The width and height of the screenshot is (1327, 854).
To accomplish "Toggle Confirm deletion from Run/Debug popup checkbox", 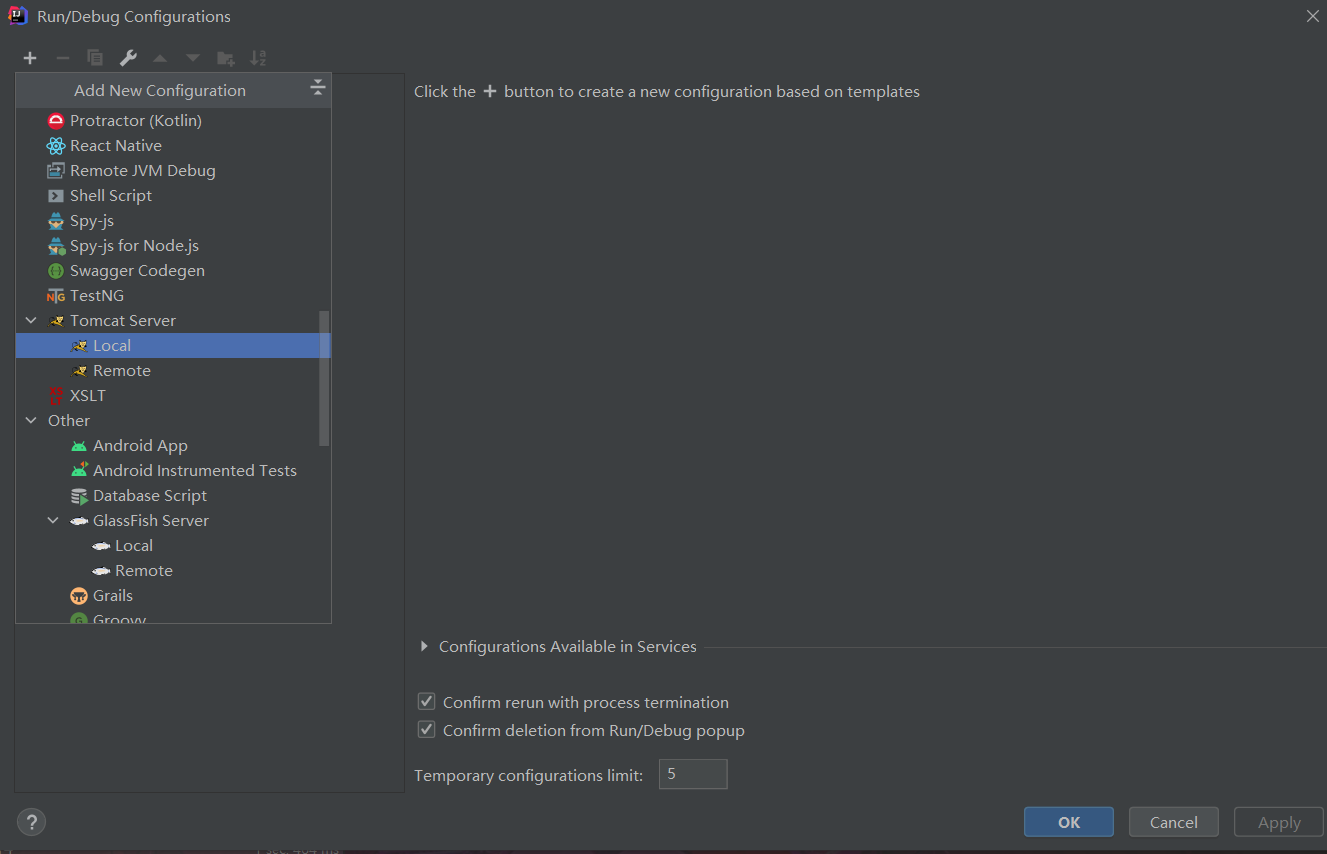I will tap(427, 730).
